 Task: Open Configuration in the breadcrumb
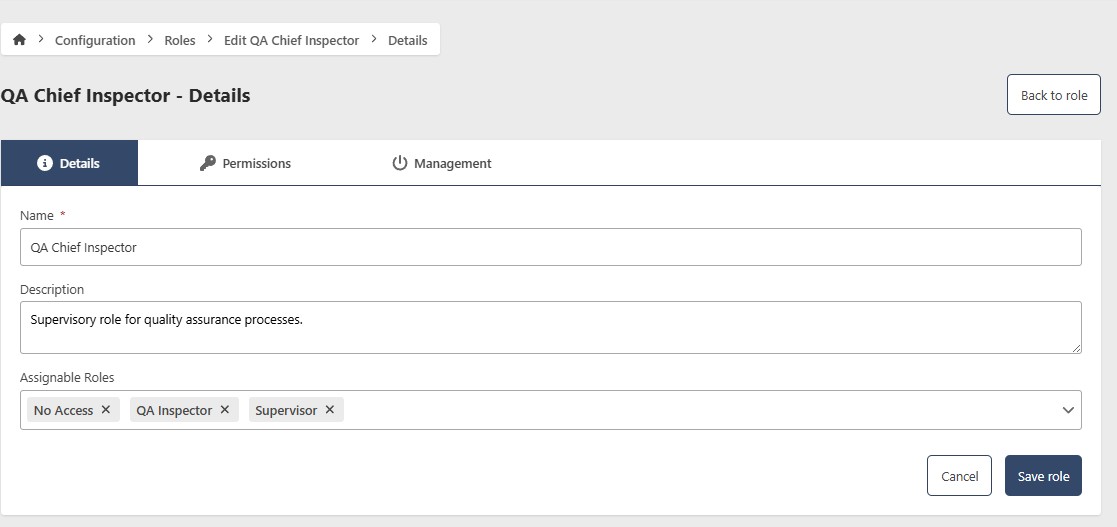click(95, 40)
